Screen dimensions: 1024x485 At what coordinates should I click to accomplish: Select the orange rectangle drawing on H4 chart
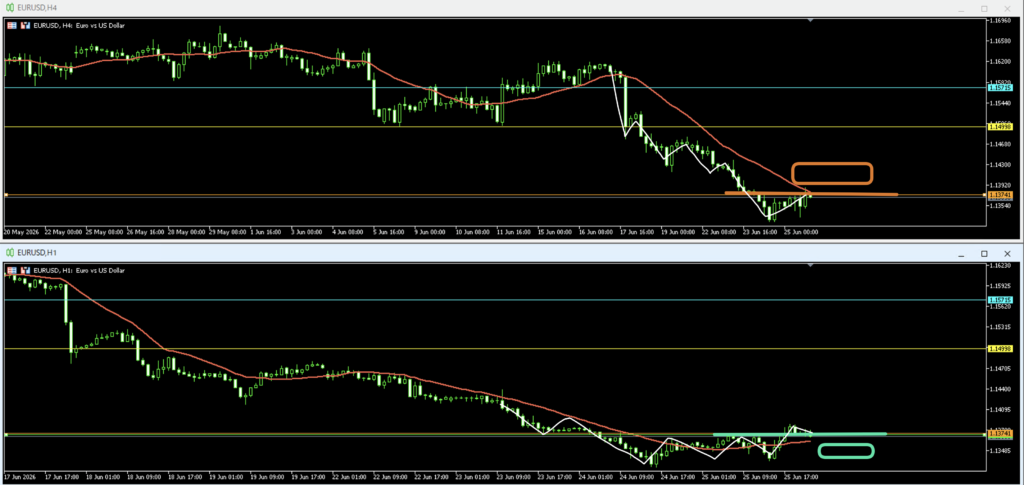click(832, 173)
